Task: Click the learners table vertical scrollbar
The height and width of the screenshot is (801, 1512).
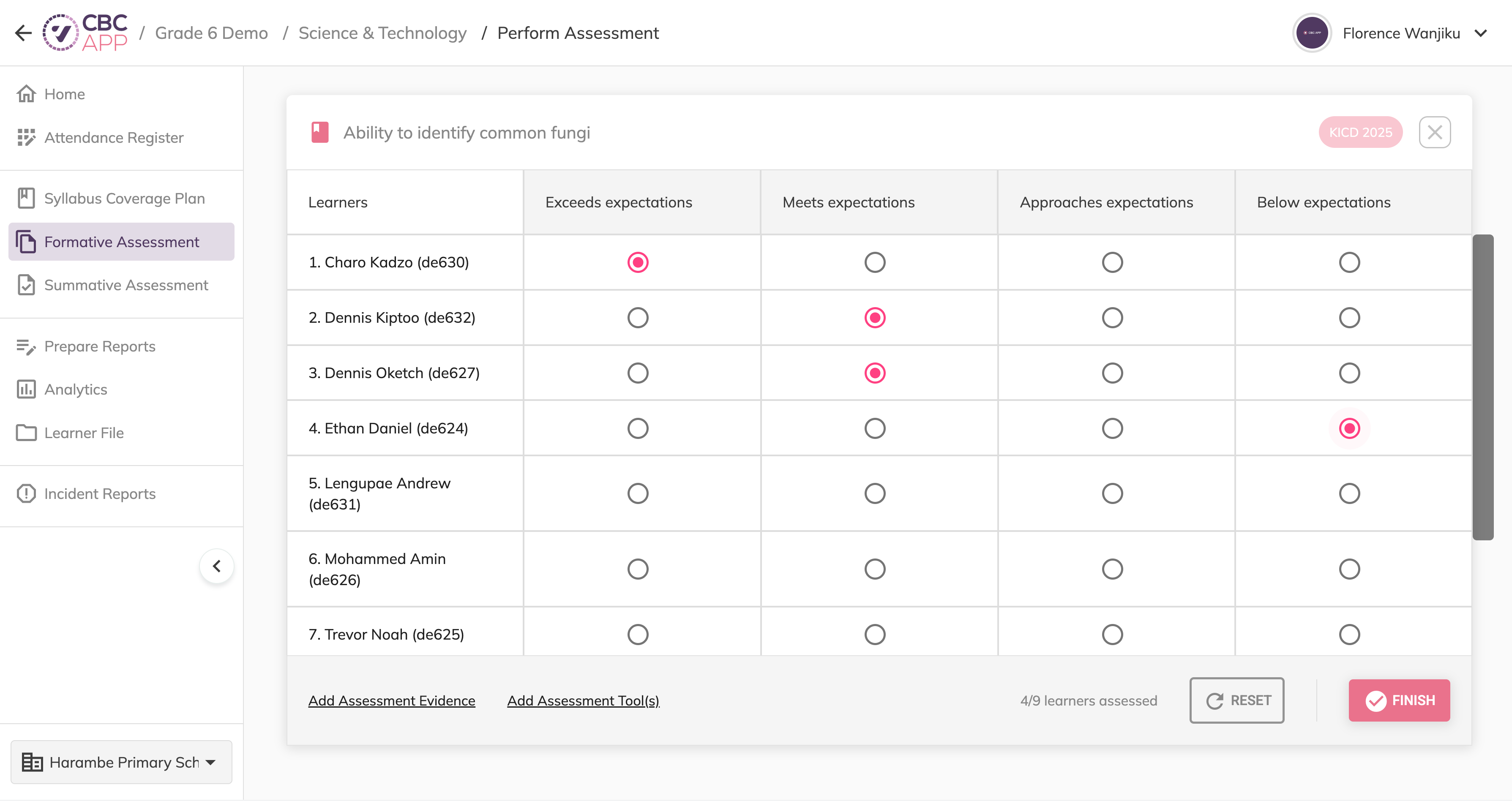Action: (x=1483, y=387)
